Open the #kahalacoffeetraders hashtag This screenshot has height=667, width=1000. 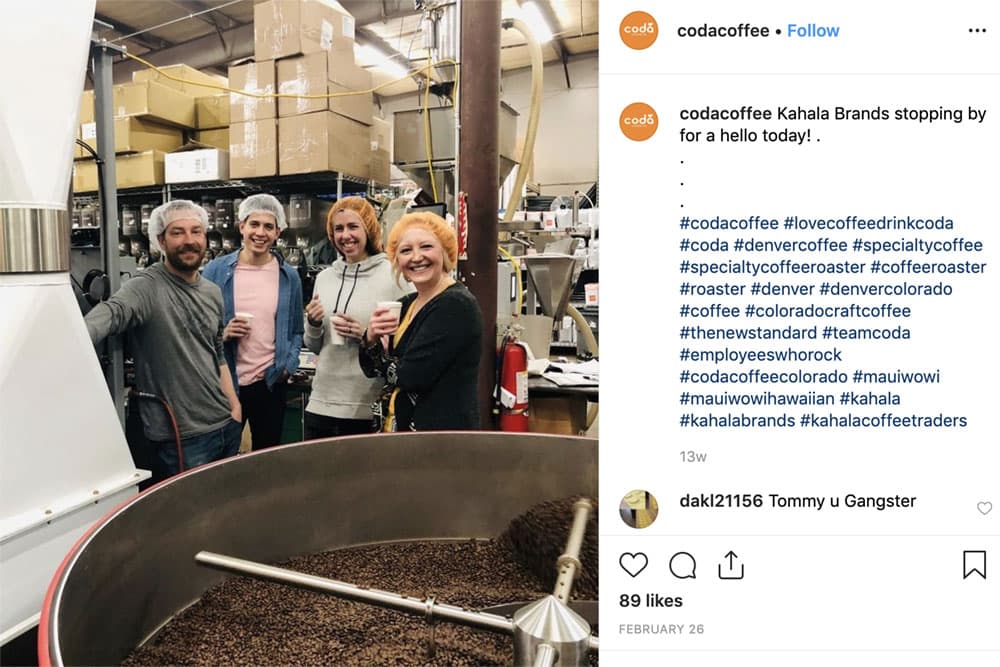(883, 420)
